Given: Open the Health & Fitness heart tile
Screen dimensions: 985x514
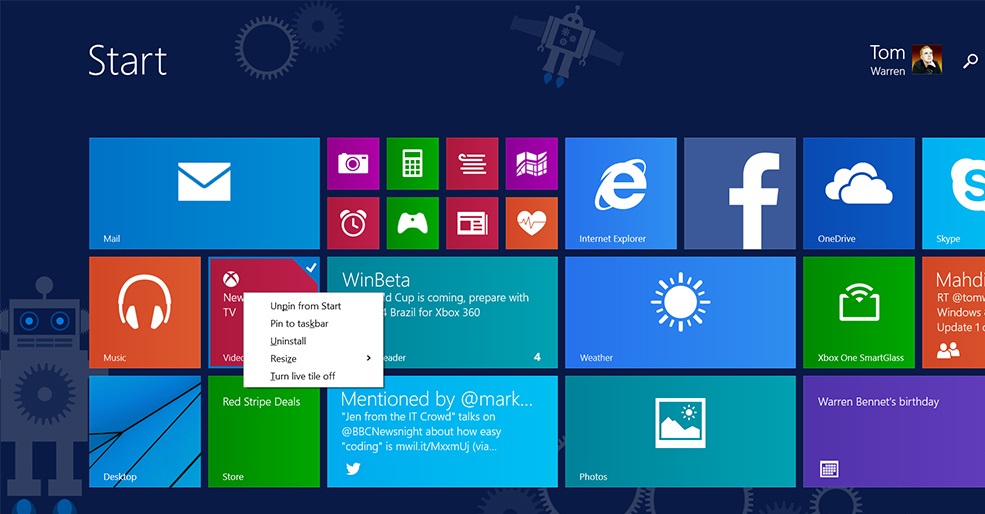Looking at the screenshot, I should click(531, 223).
